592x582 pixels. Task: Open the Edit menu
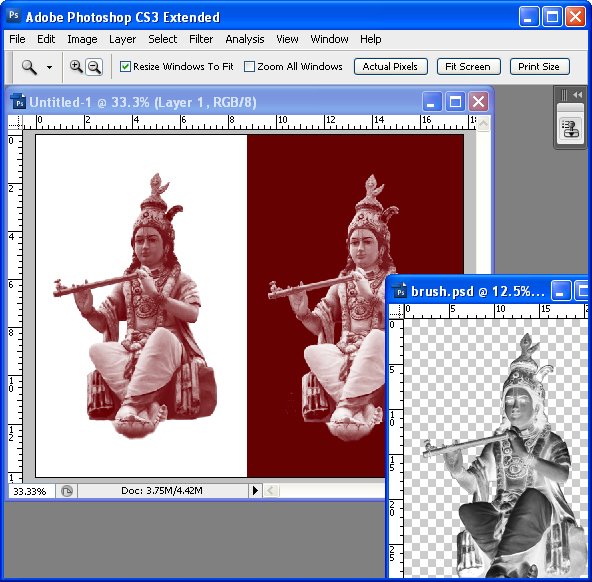(46, 39)
